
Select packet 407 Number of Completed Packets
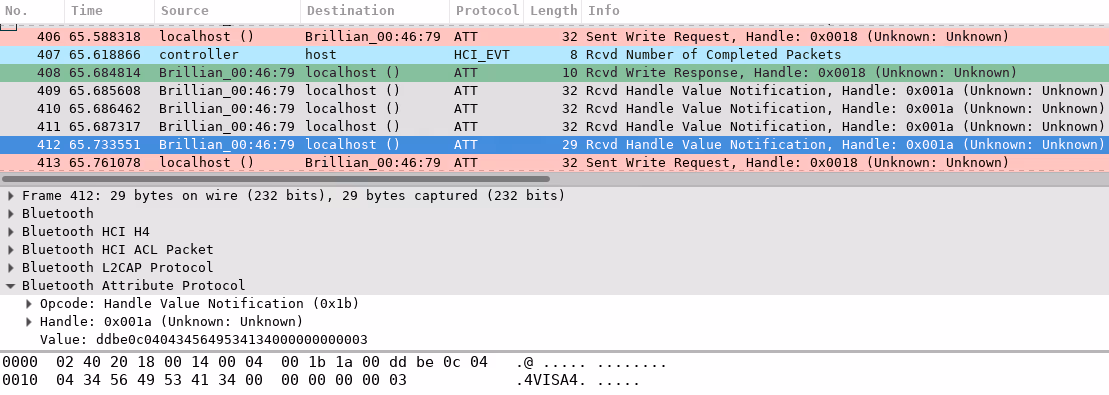[554, 55]
